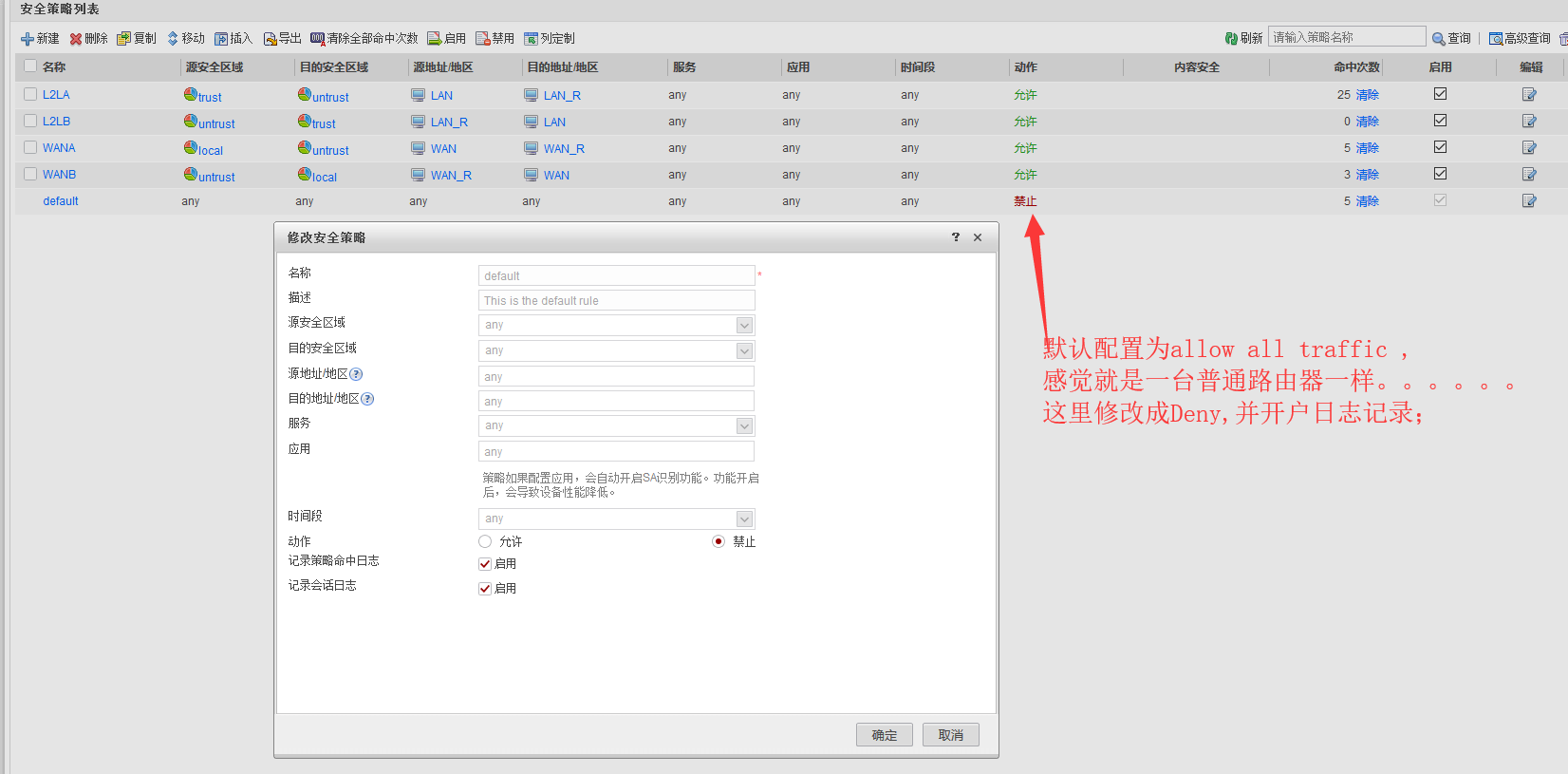The image size is (1568, 774).
Task: Click the LAN_R destination address in the L2LA row
Action: 562,96
